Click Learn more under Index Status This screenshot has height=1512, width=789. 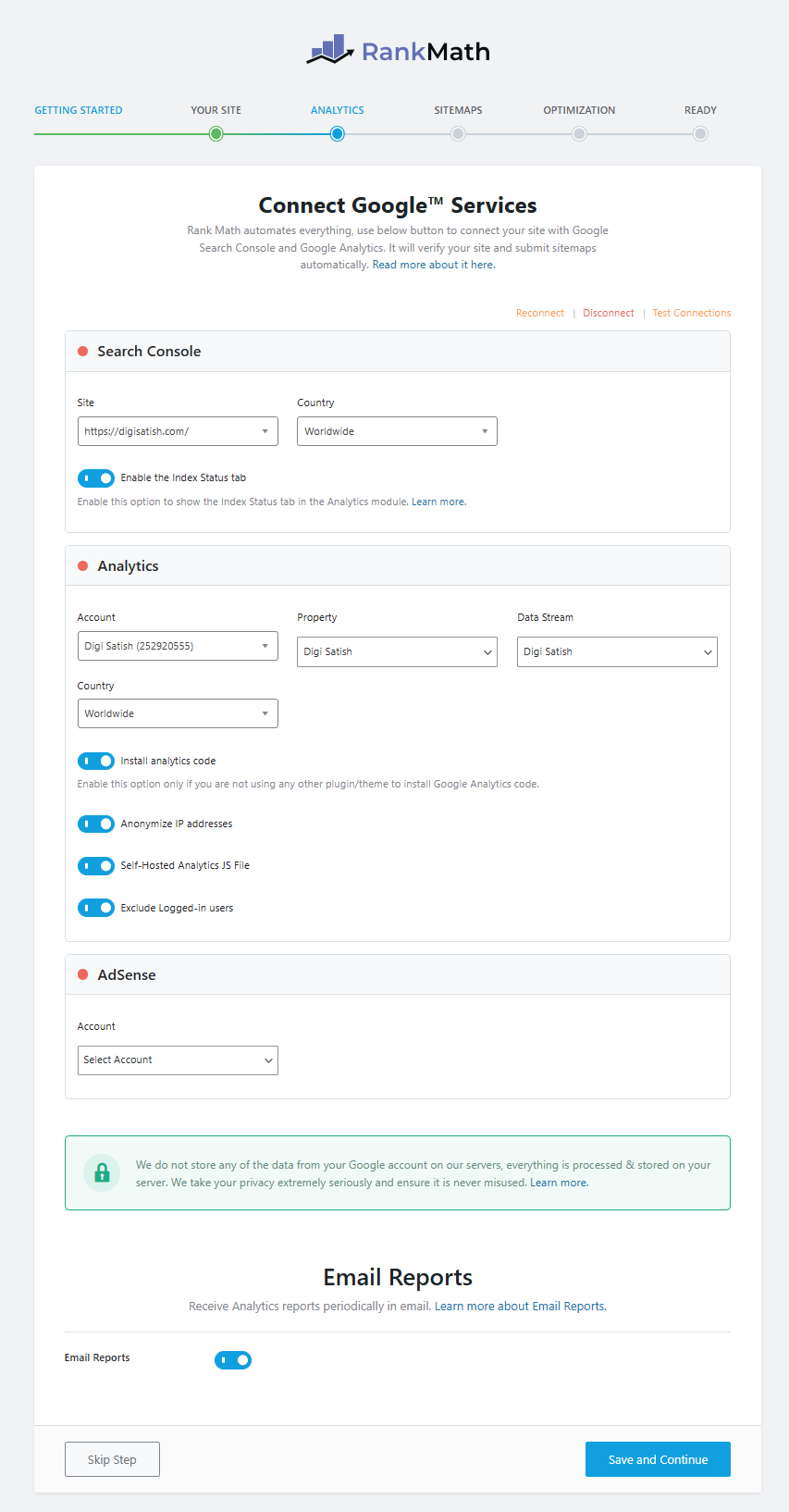point(438,502)
